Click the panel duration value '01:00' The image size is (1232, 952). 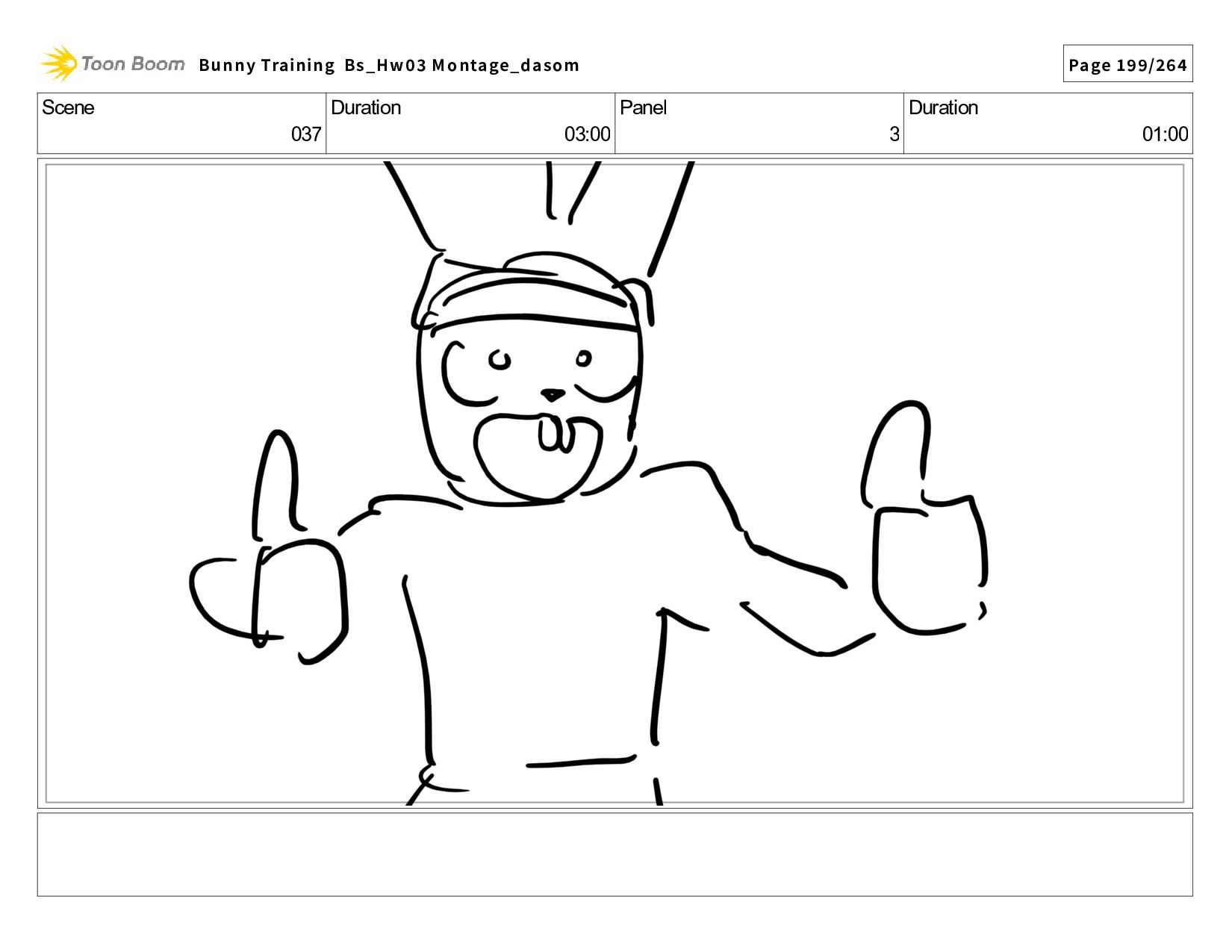pyautogui.click(x=1165, y=134)
